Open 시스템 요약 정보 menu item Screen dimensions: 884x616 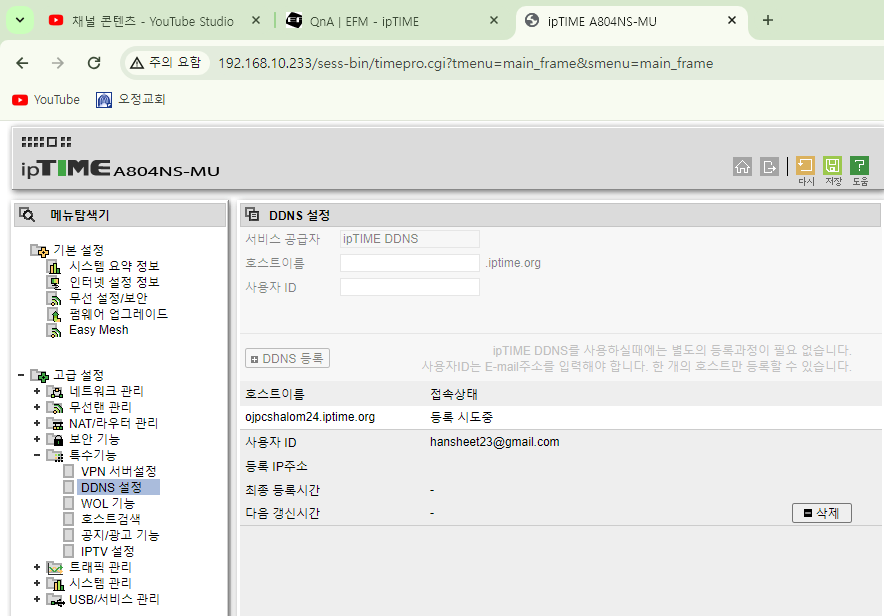click(x=114, y=266)
